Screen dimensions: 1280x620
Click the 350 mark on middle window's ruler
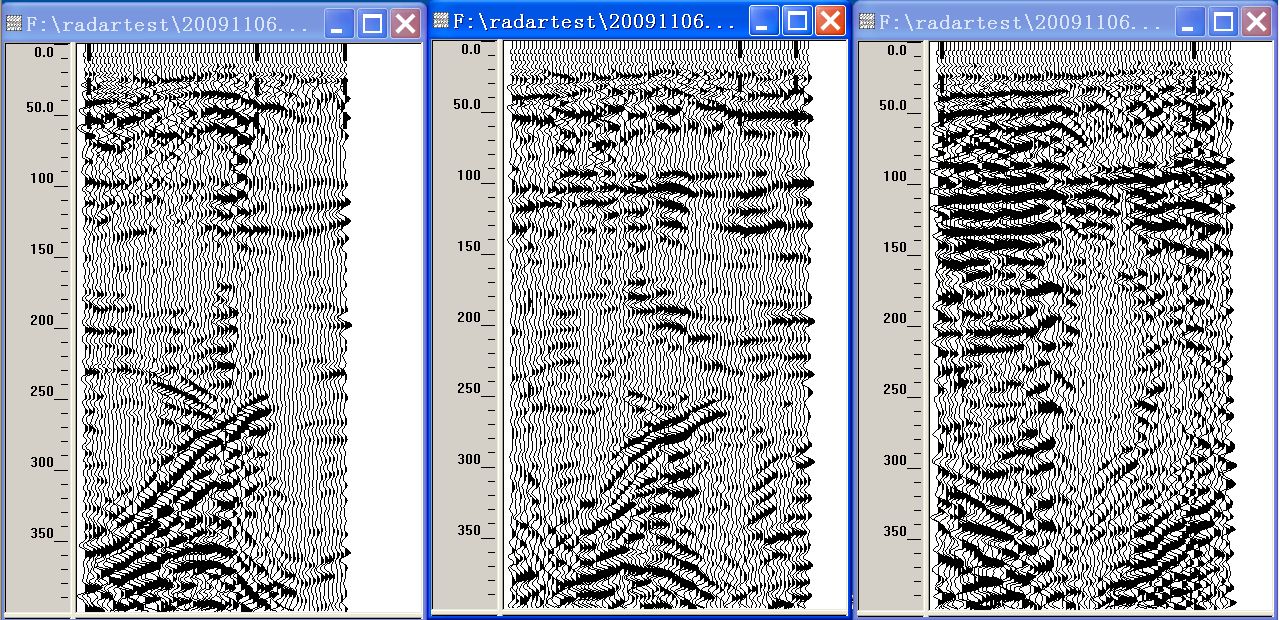click(468, 531)
